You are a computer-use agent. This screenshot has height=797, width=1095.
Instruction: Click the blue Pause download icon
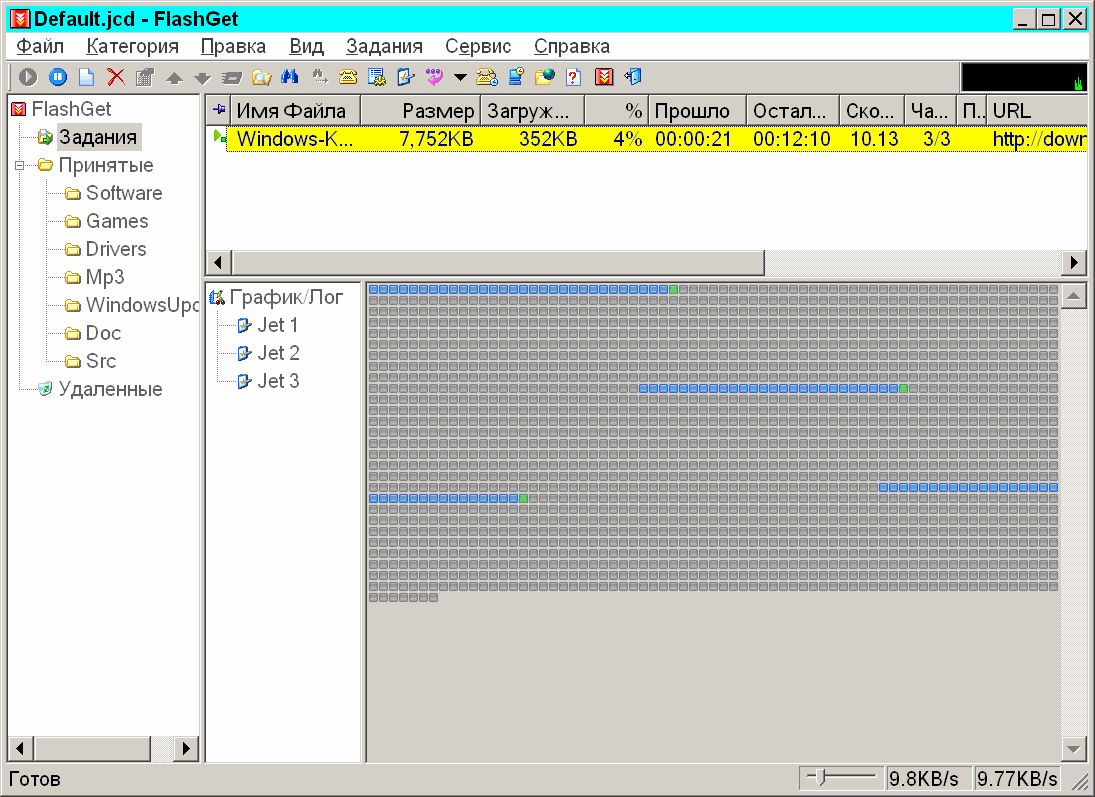tap(58, 77)
